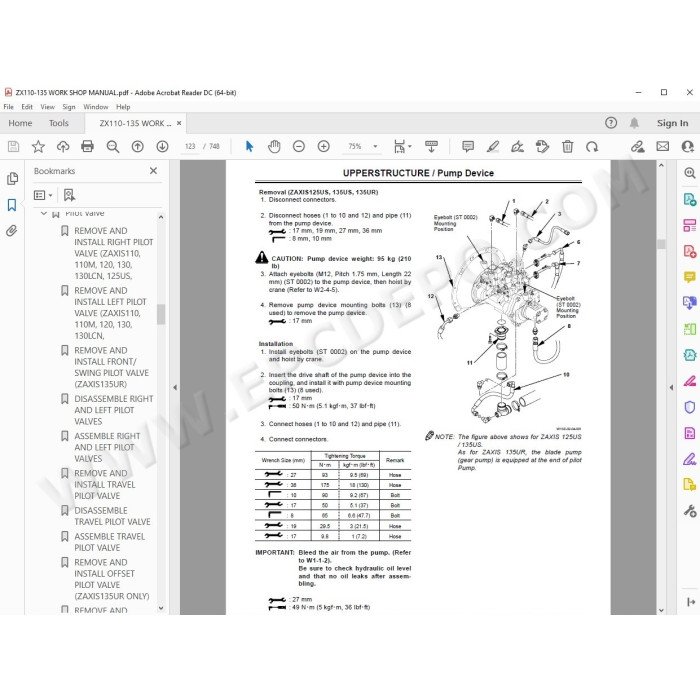
Task: Open bookmark REMOVE AND INSTALL OFFSET PILOT VALVE
Action: (112, 579)
